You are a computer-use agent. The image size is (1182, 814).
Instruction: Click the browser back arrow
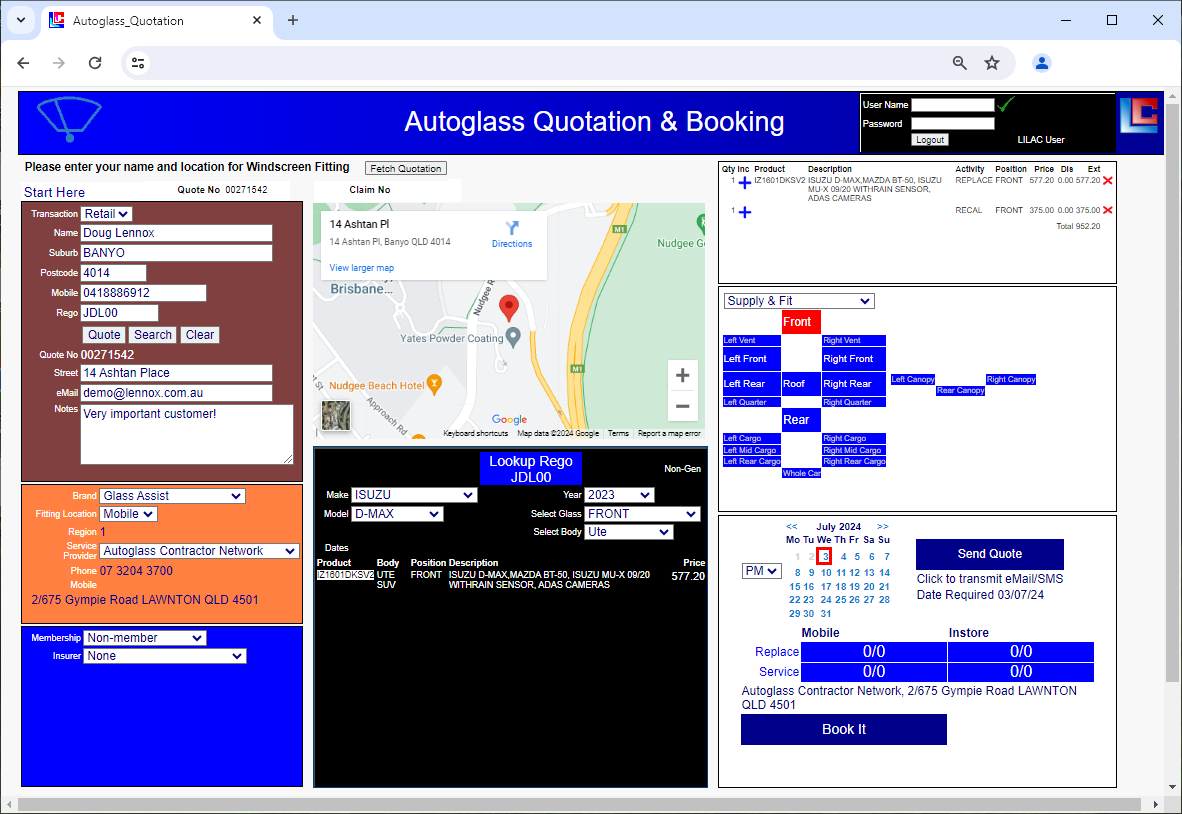(23, 63)
